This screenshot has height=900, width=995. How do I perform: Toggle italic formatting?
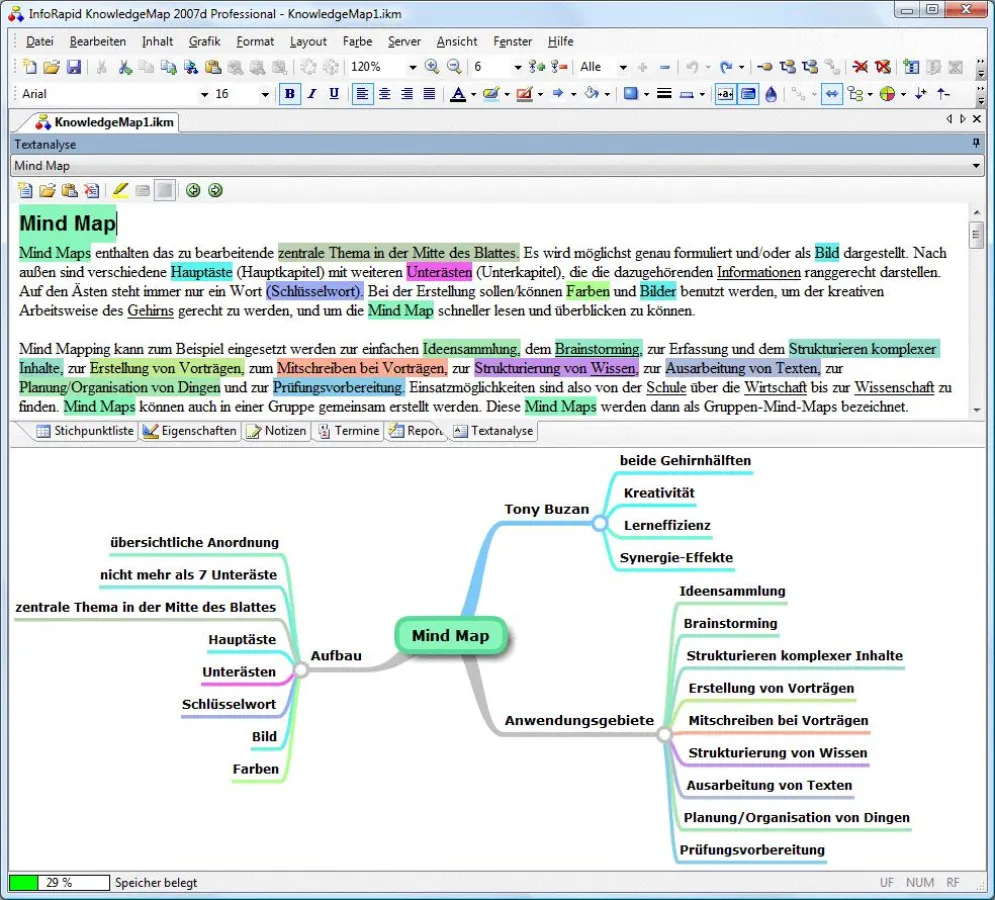coord(312,93)
